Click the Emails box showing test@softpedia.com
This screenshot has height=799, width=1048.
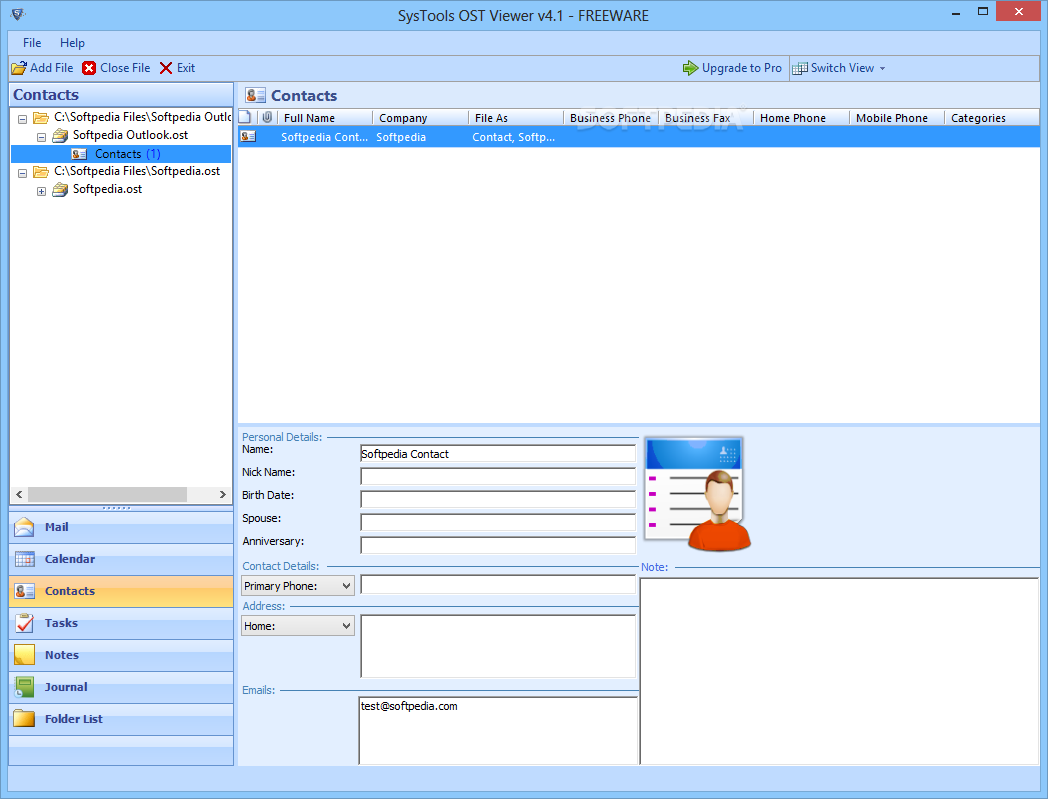tap(498, 731)
